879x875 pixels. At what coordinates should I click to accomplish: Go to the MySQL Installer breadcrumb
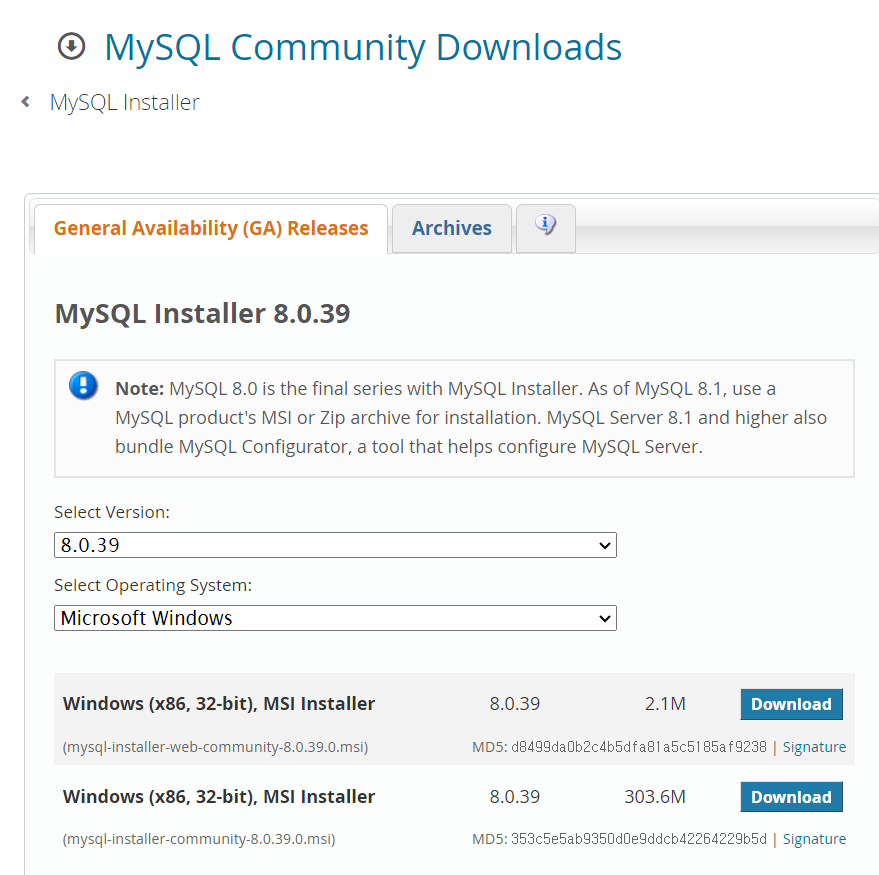(x=124, y=103)
